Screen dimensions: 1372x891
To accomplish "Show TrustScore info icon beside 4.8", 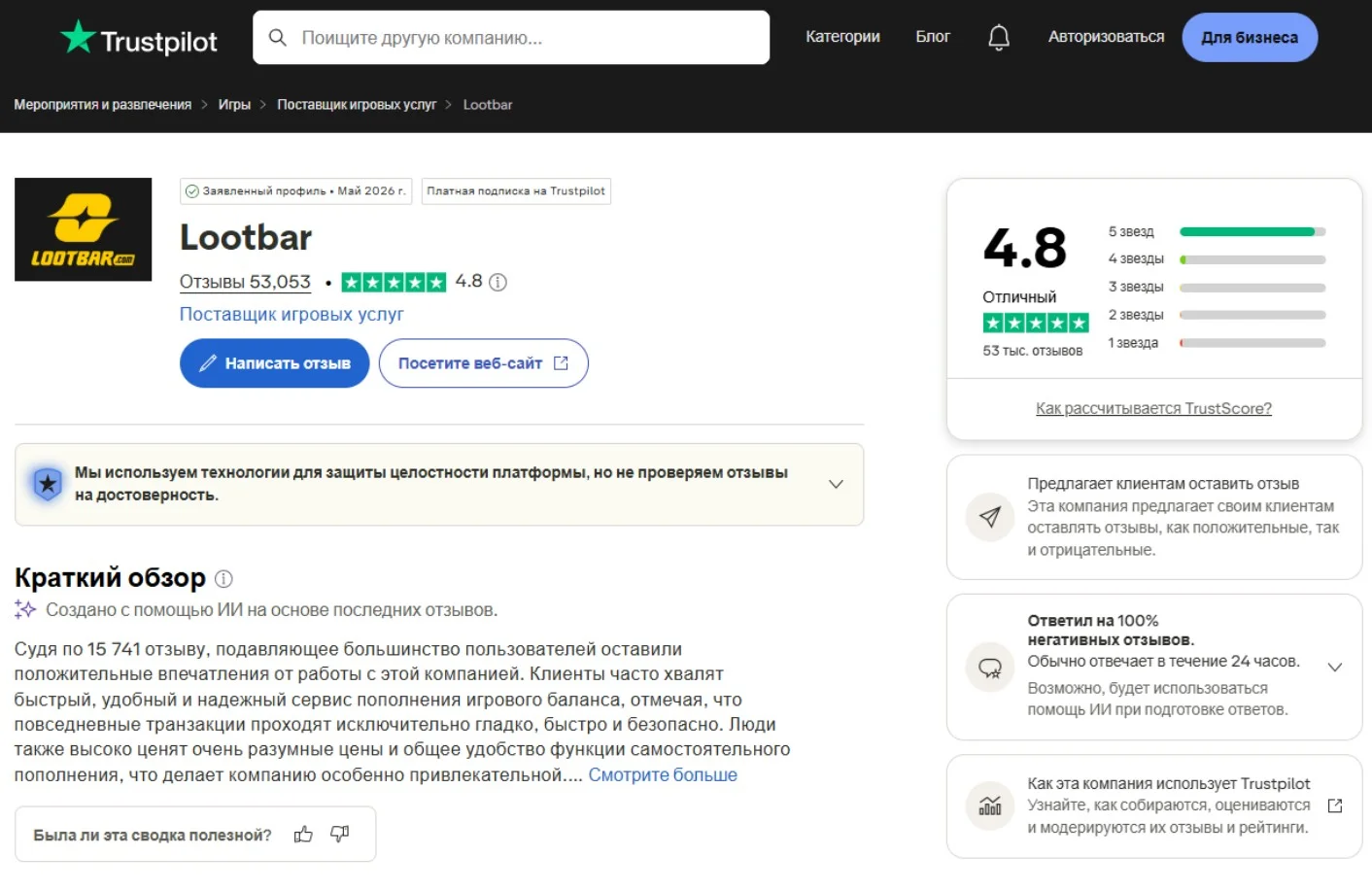I will point(497,283).
